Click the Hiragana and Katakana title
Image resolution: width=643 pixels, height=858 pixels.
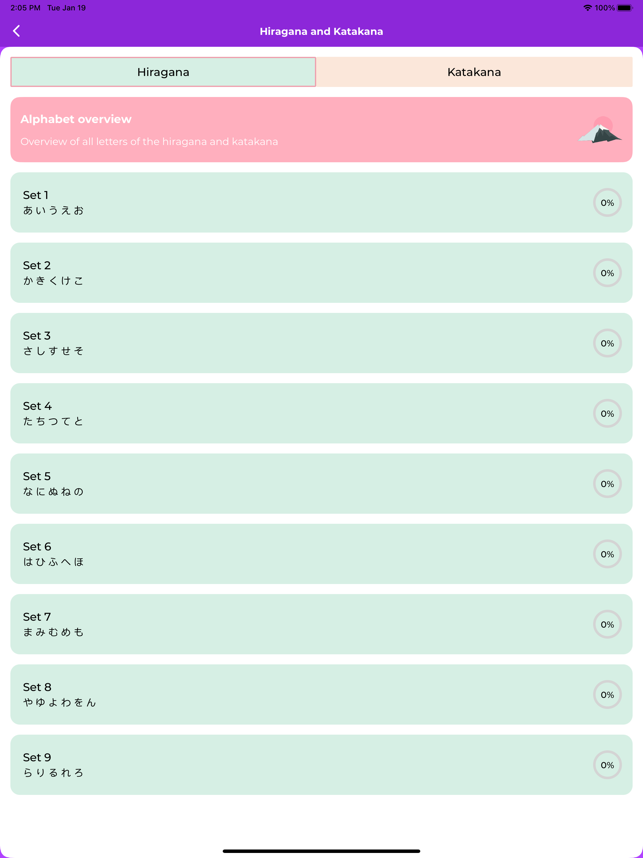coord(321,31)
